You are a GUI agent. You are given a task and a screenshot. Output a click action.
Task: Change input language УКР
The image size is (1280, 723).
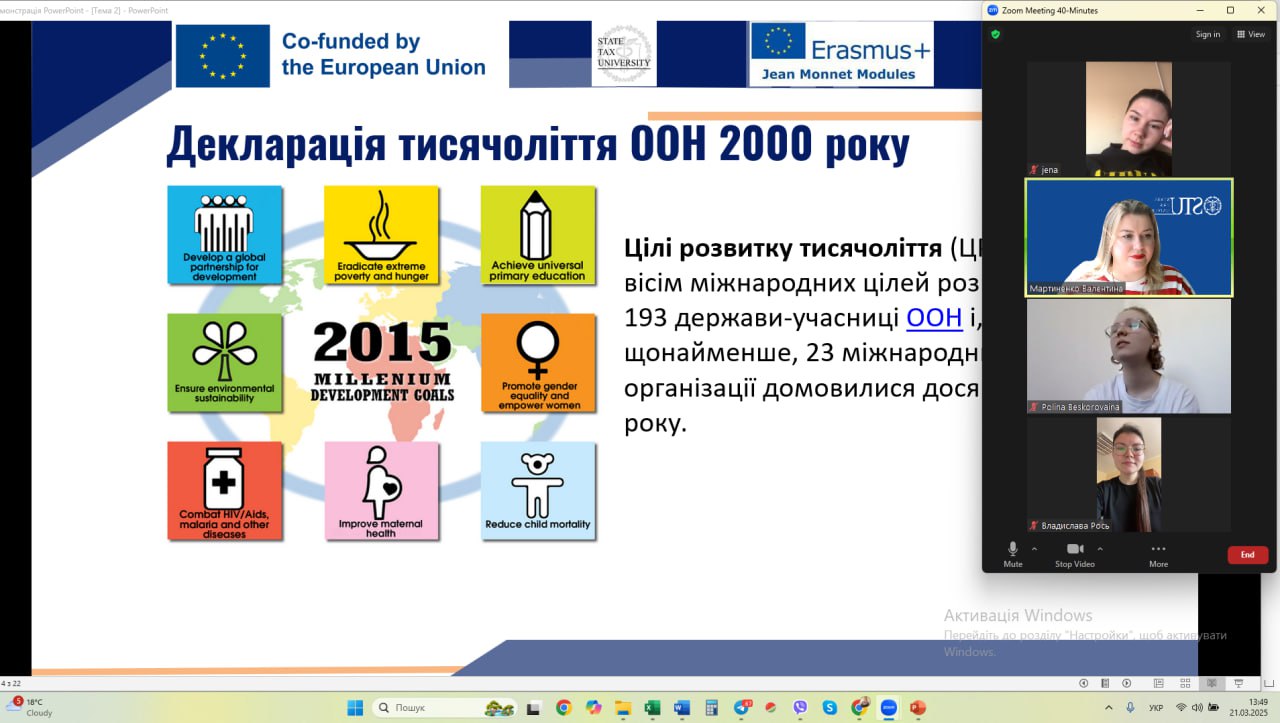[x=1156, y=708]
